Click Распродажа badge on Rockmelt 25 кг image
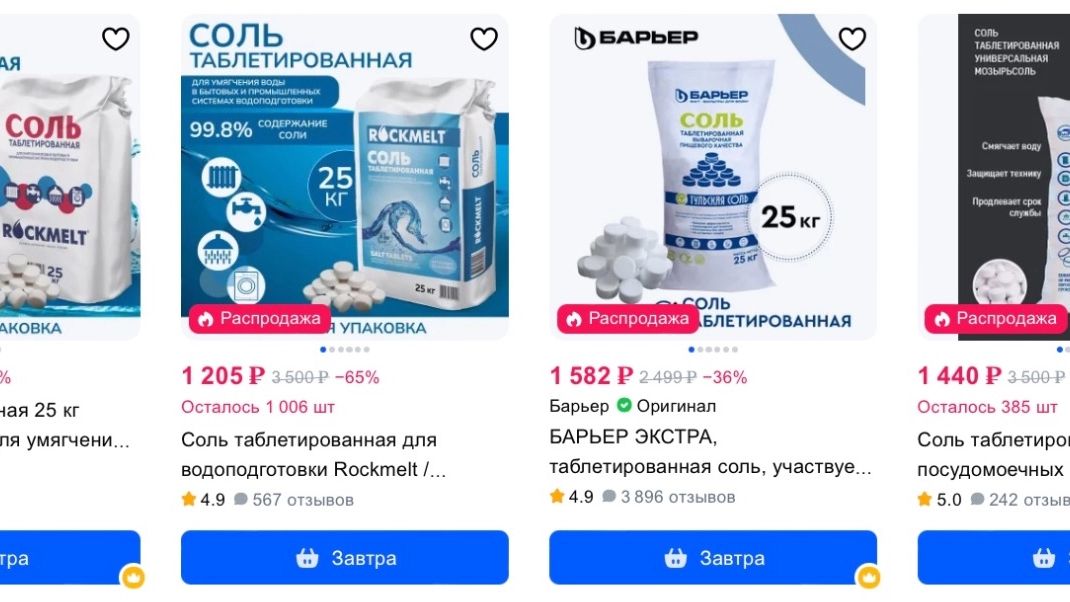The height and width of the screenshot is (602, 1070). coord(259,319)
